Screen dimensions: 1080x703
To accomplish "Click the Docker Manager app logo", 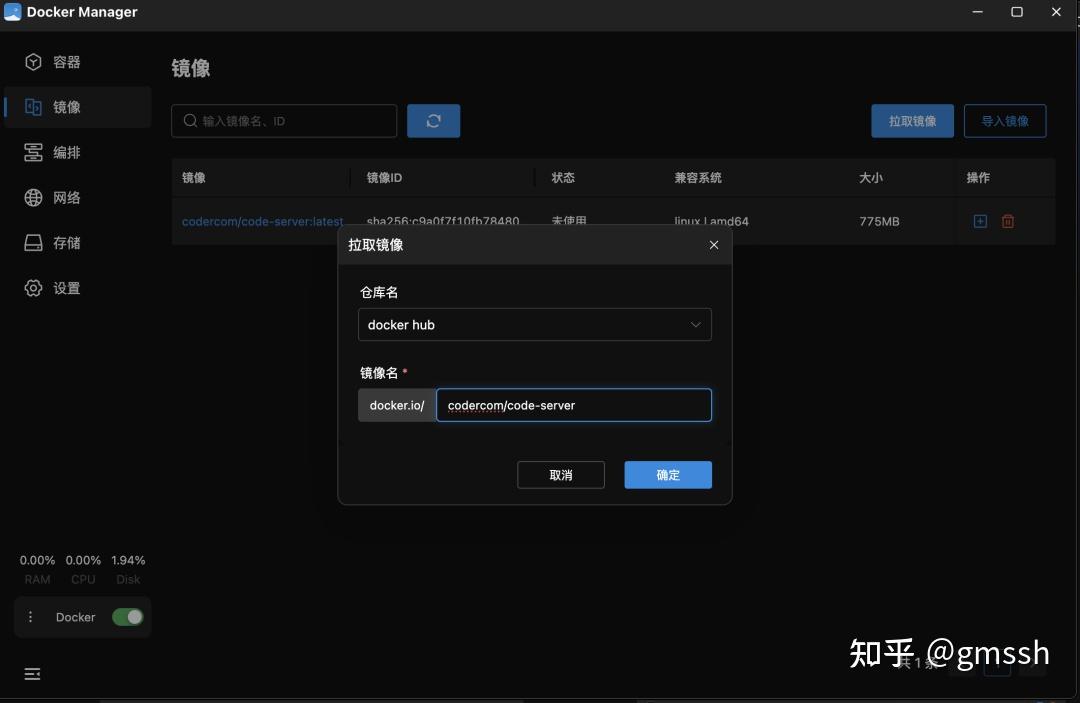I will pyautogui.click(x=12, y=12).
